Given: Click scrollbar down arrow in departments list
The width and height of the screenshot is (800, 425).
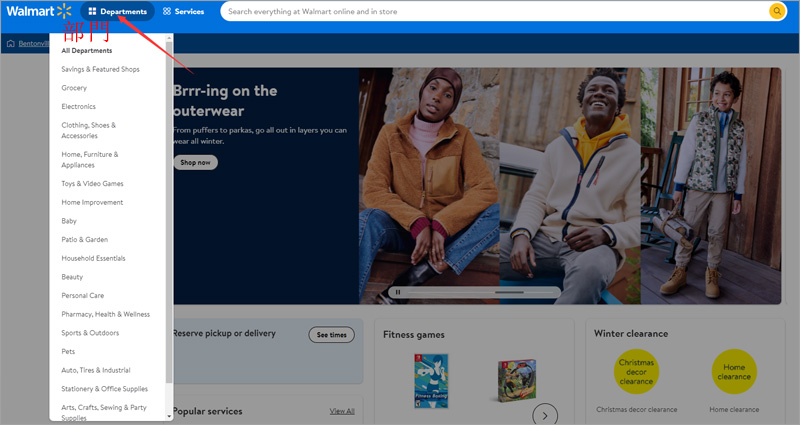Looking at the screenshot, I should tap(169, 416).
